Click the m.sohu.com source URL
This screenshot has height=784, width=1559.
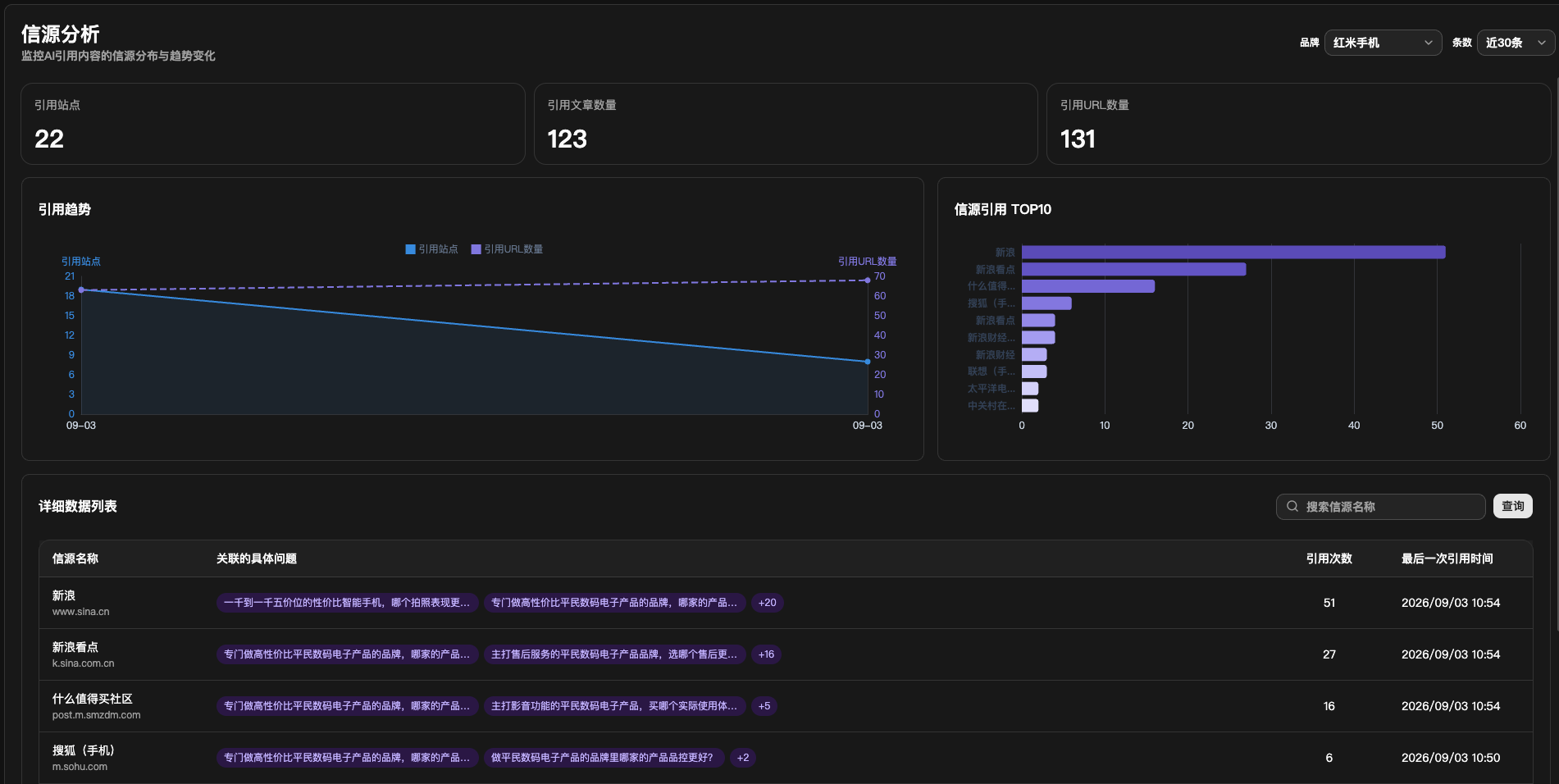point(80,767)
